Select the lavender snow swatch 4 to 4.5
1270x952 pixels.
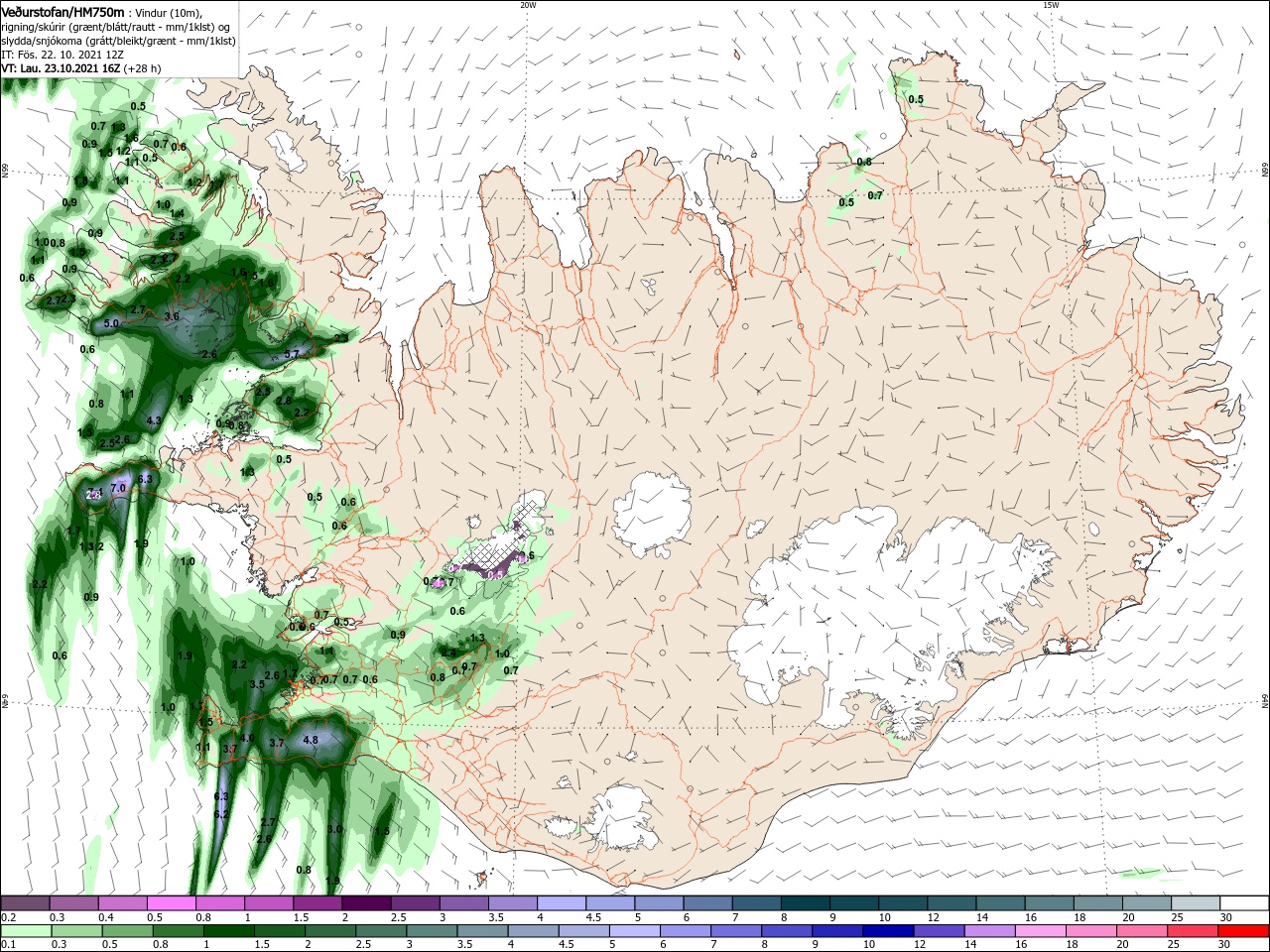[560, 903]
